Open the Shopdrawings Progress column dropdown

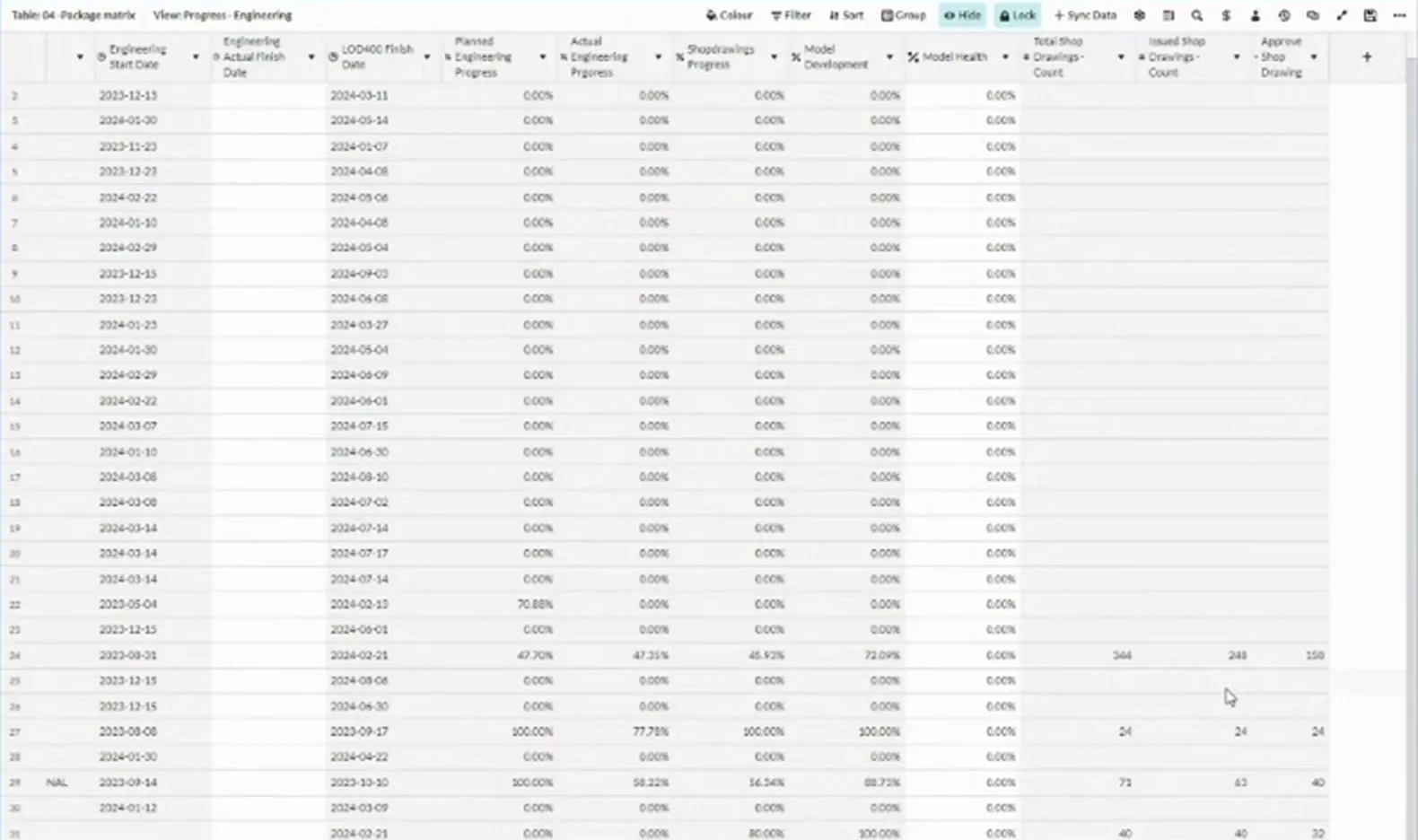(775, 57)
